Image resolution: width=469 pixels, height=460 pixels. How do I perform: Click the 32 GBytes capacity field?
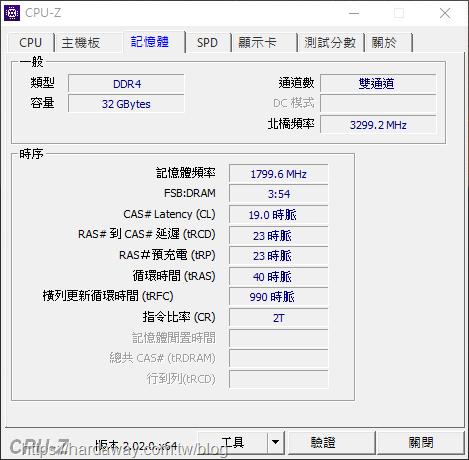[x=126, y=104]
